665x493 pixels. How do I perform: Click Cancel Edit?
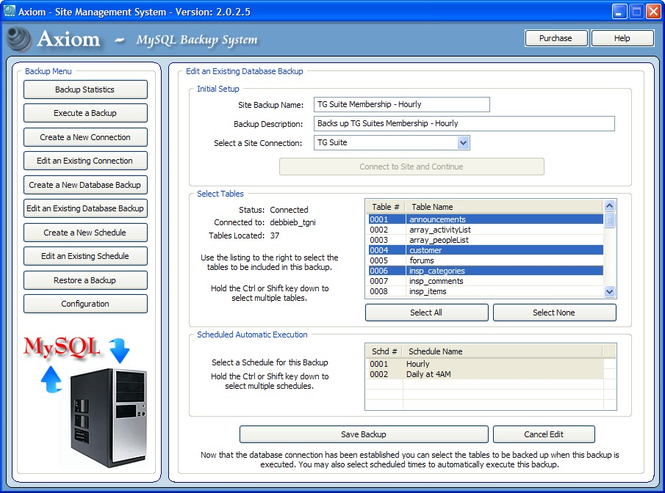pyautogui.click(x=544, y=434)
